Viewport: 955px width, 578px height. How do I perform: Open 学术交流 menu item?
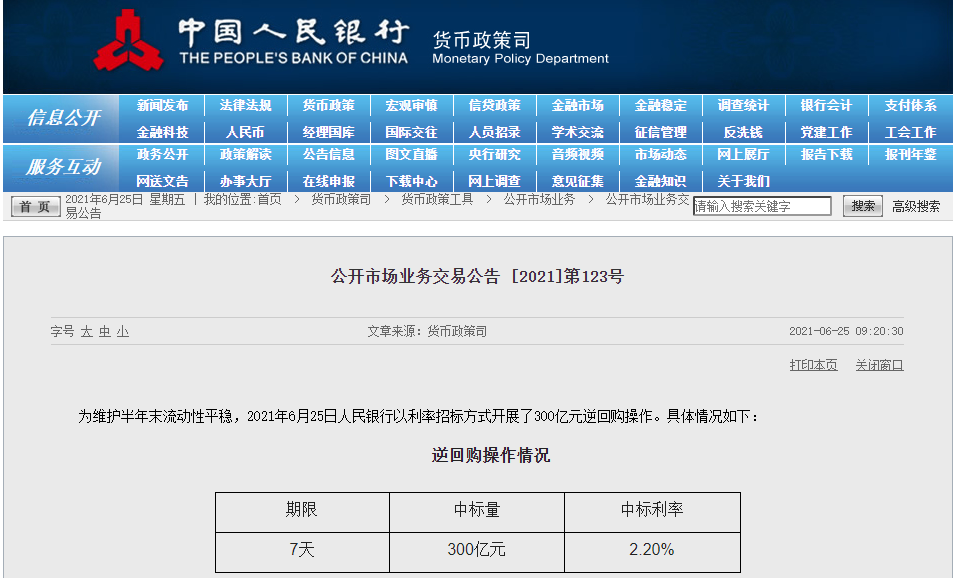577,132
